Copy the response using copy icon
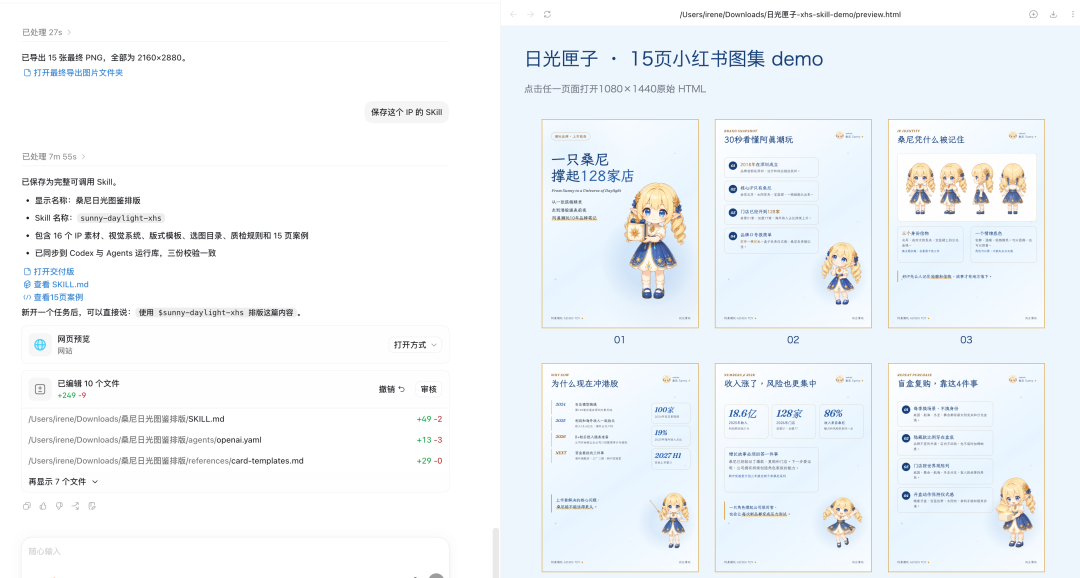 27,506
